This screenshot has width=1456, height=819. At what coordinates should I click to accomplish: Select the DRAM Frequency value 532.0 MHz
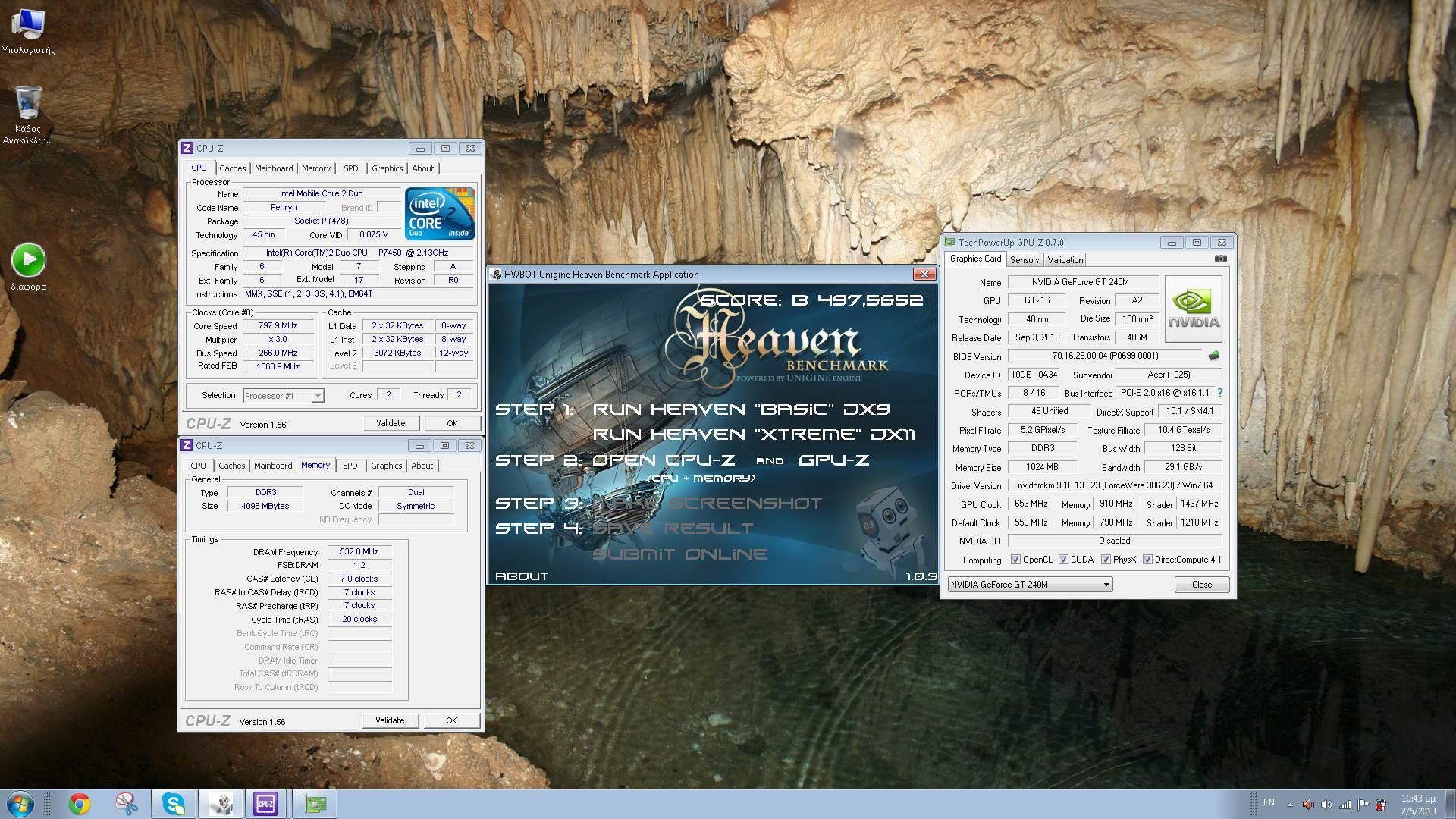[x=359, y=552]
